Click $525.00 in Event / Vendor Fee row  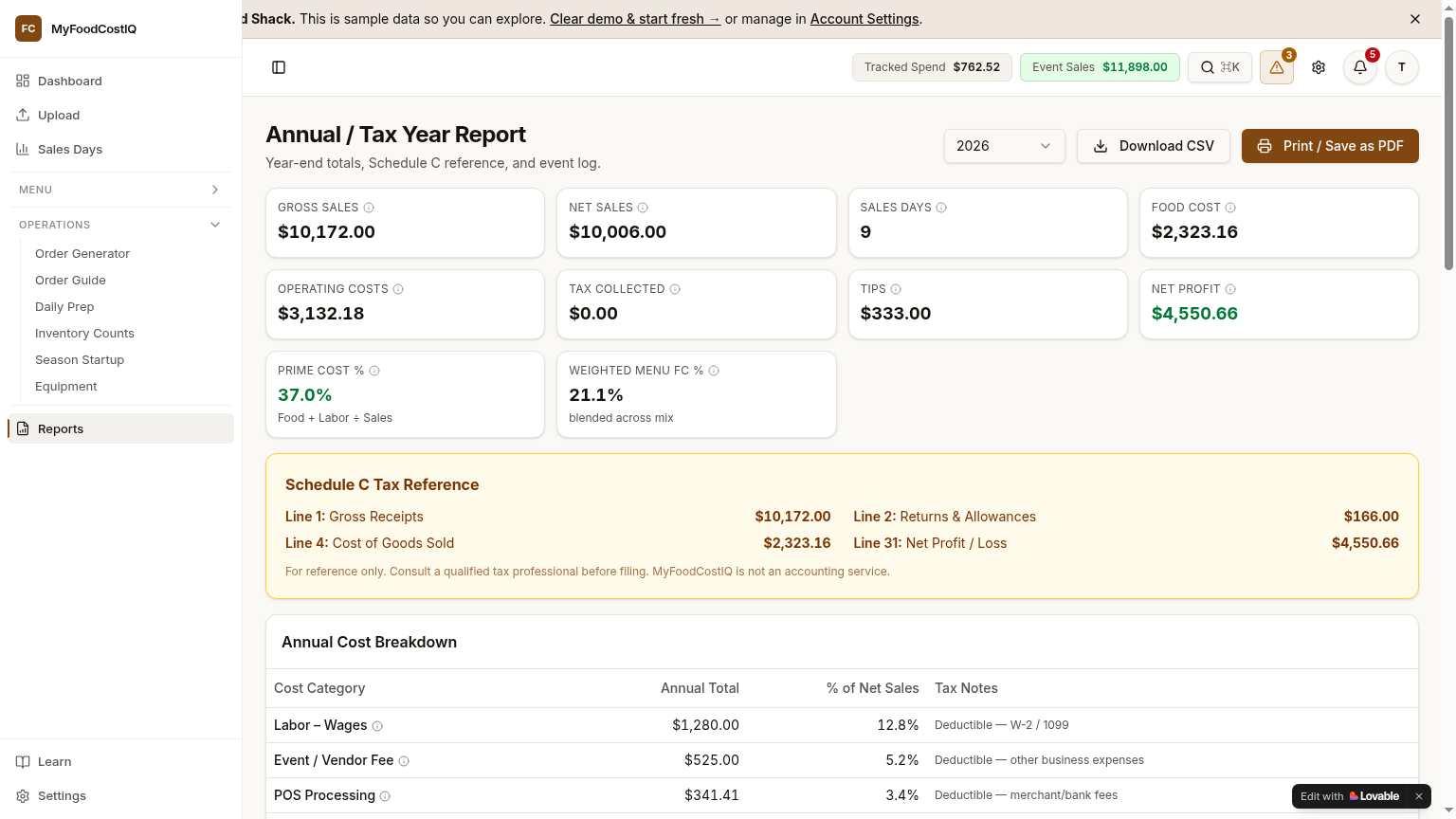pyautogui.click(x=712, y=760)
